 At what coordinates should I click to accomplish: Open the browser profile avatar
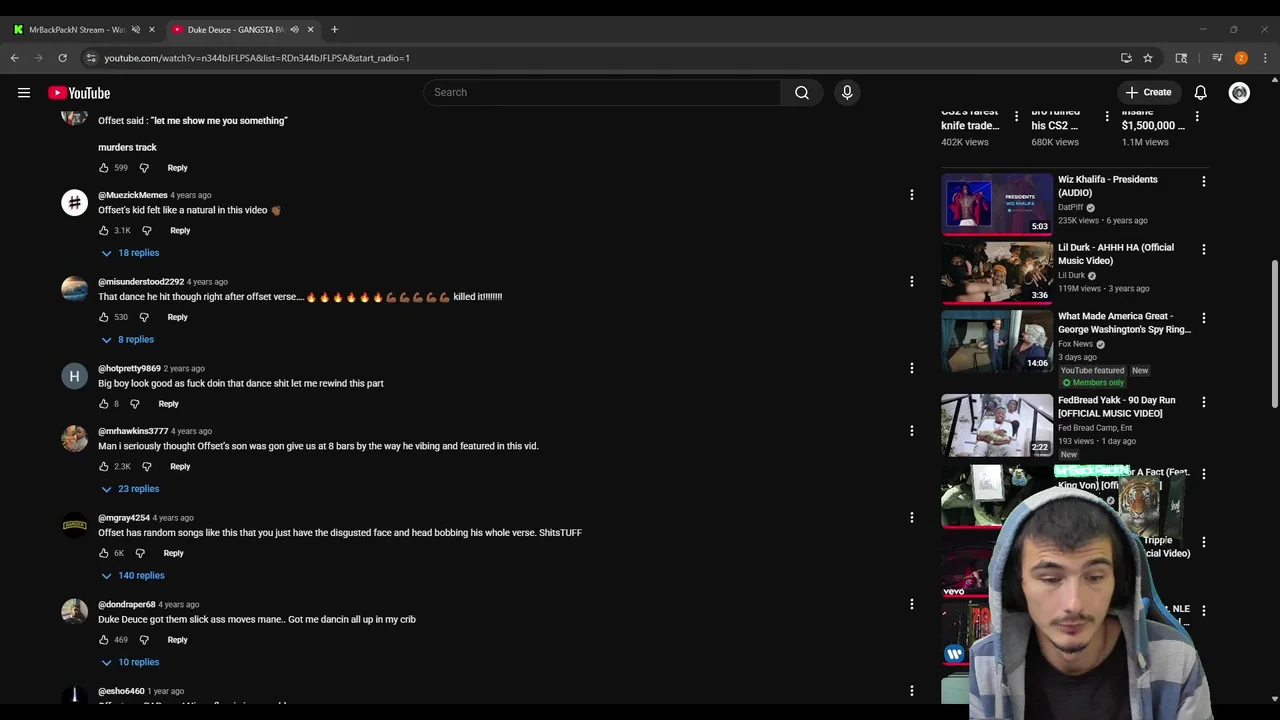click(x=1241, y=58)
